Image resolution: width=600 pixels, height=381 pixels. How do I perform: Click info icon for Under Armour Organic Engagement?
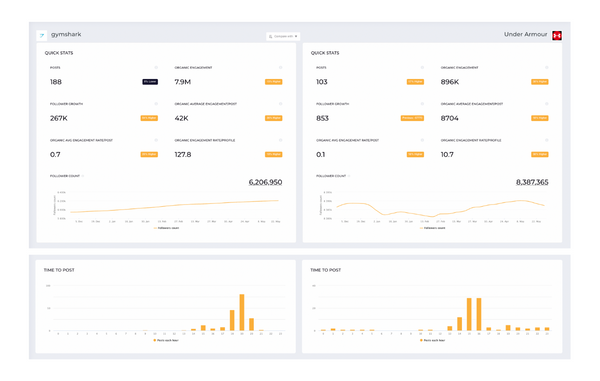[546, 67]
